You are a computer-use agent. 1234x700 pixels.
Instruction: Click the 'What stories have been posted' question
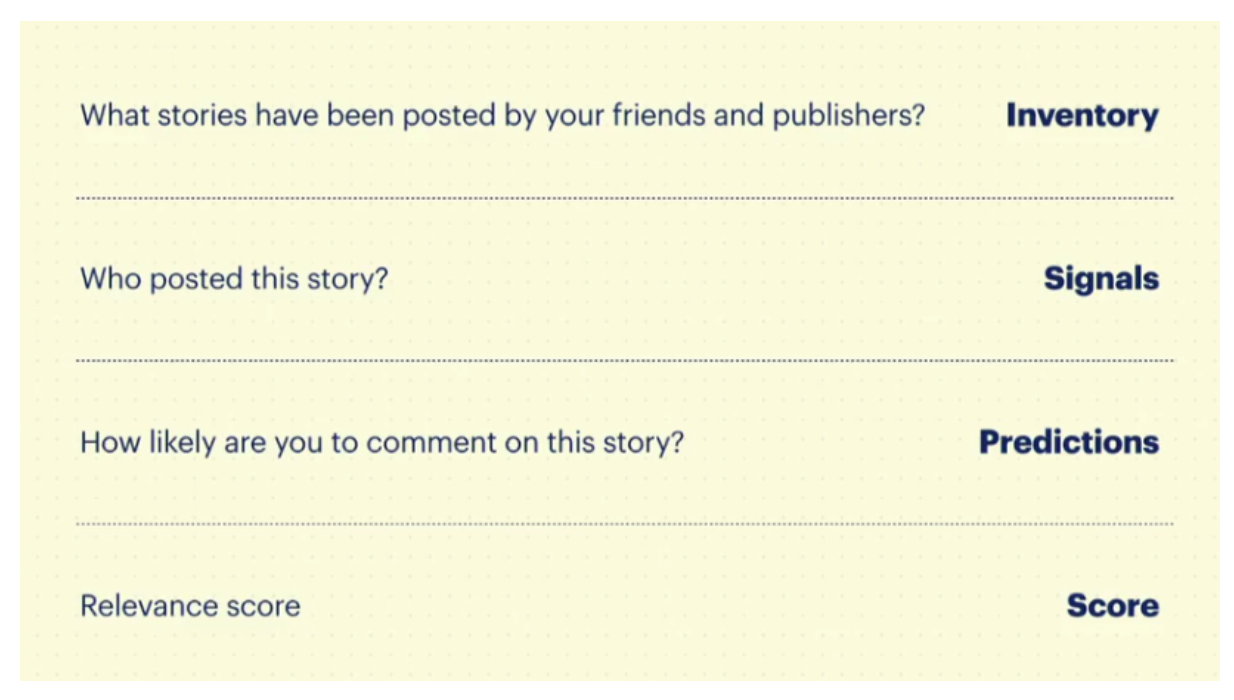point(502,116)
